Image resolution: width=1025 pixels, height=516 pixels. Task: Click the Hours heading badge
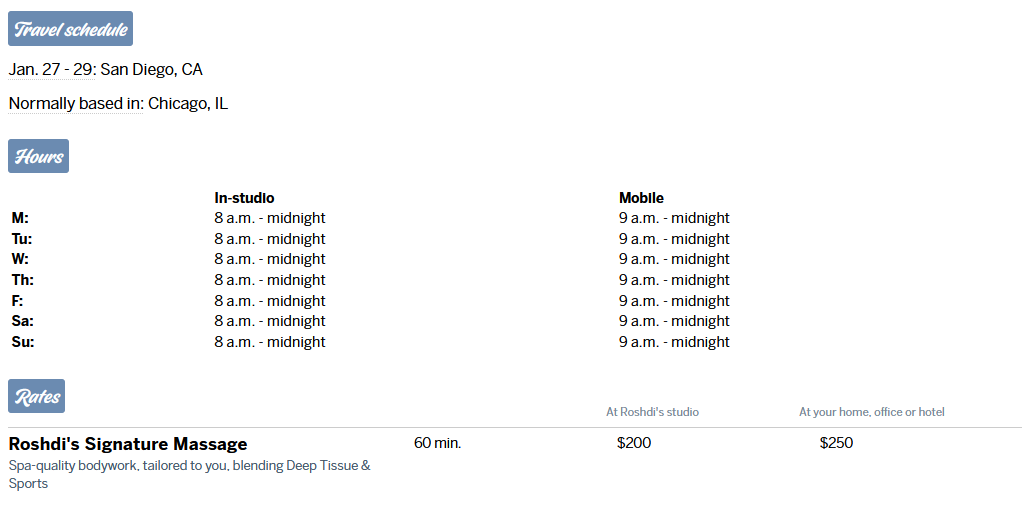(39, 156)
